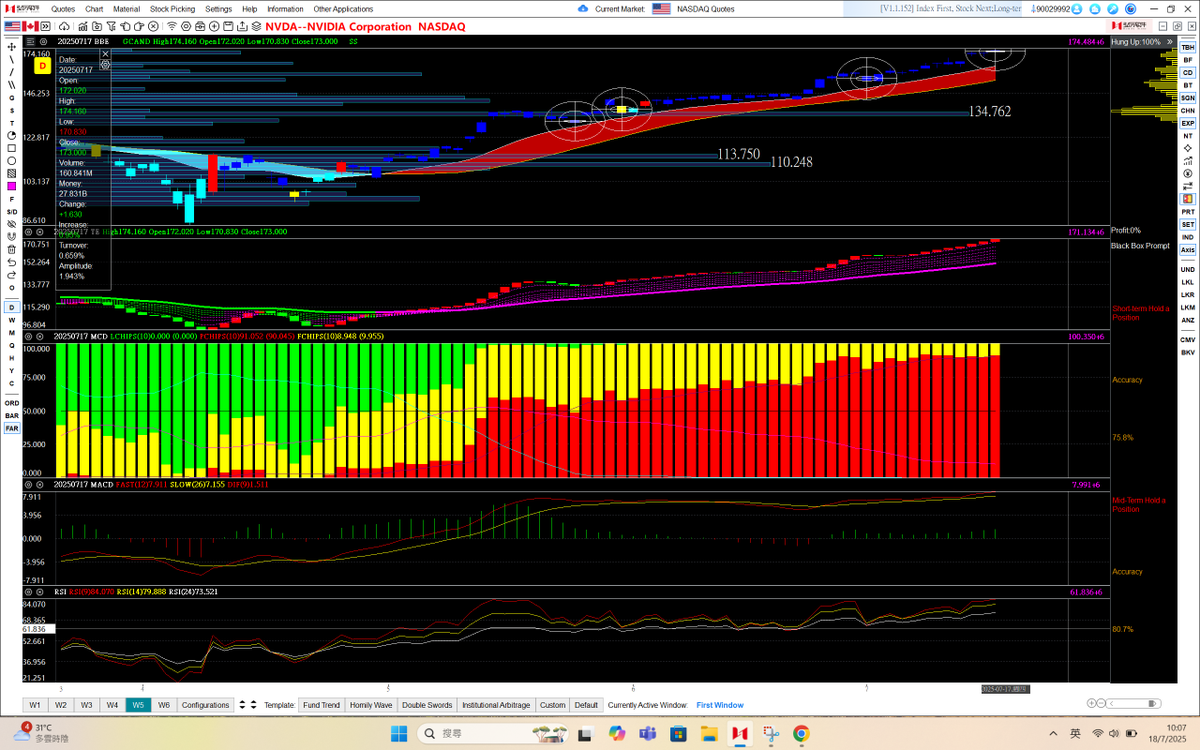Open the Chart menu
Screen dimensions: 1200x750
[x=94, y=9]
